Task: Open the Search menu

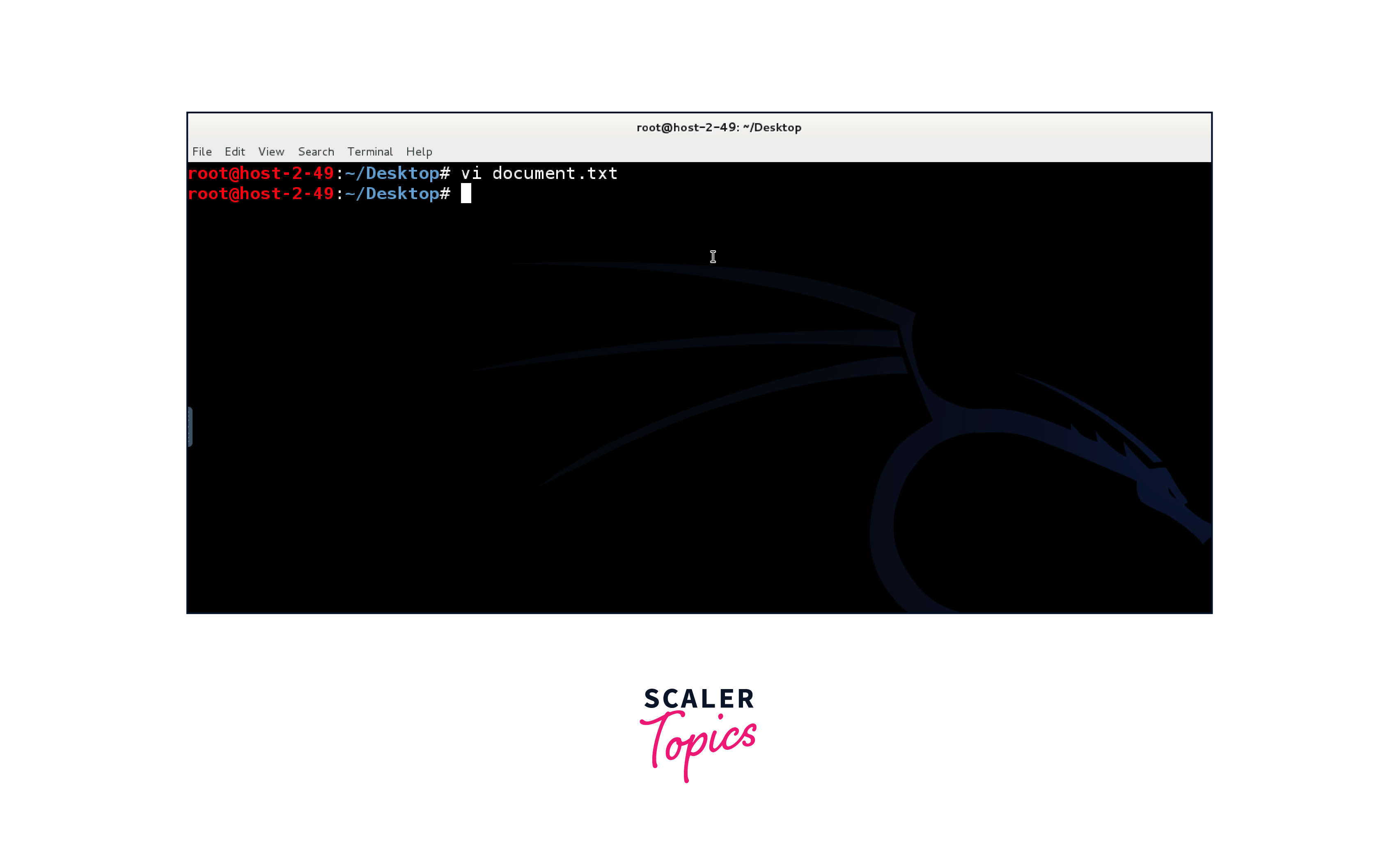Action: pyautogui.click(x=316, y=151)
